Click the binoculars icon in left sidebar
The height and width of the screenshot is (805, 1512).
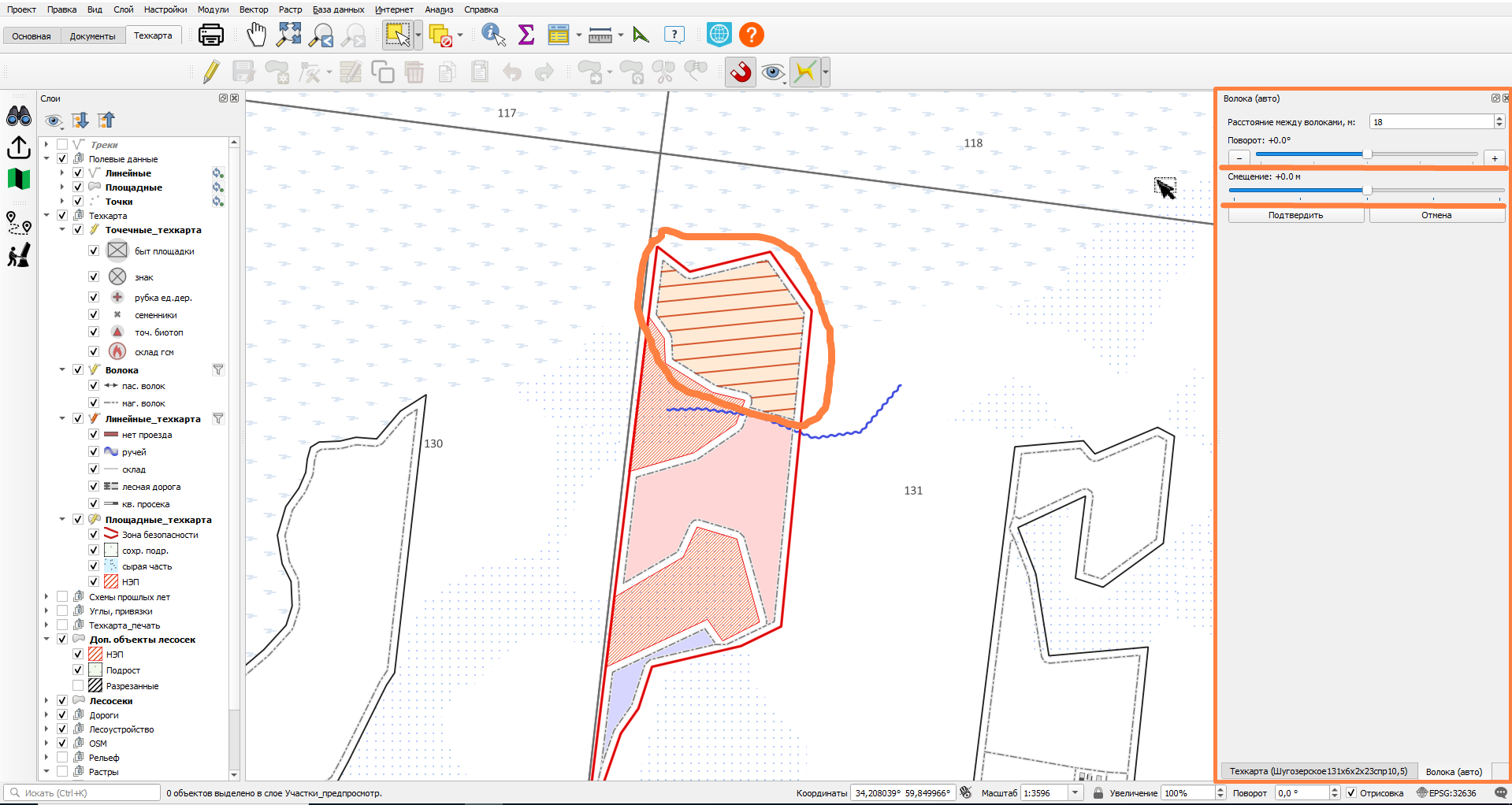[19, 117]
